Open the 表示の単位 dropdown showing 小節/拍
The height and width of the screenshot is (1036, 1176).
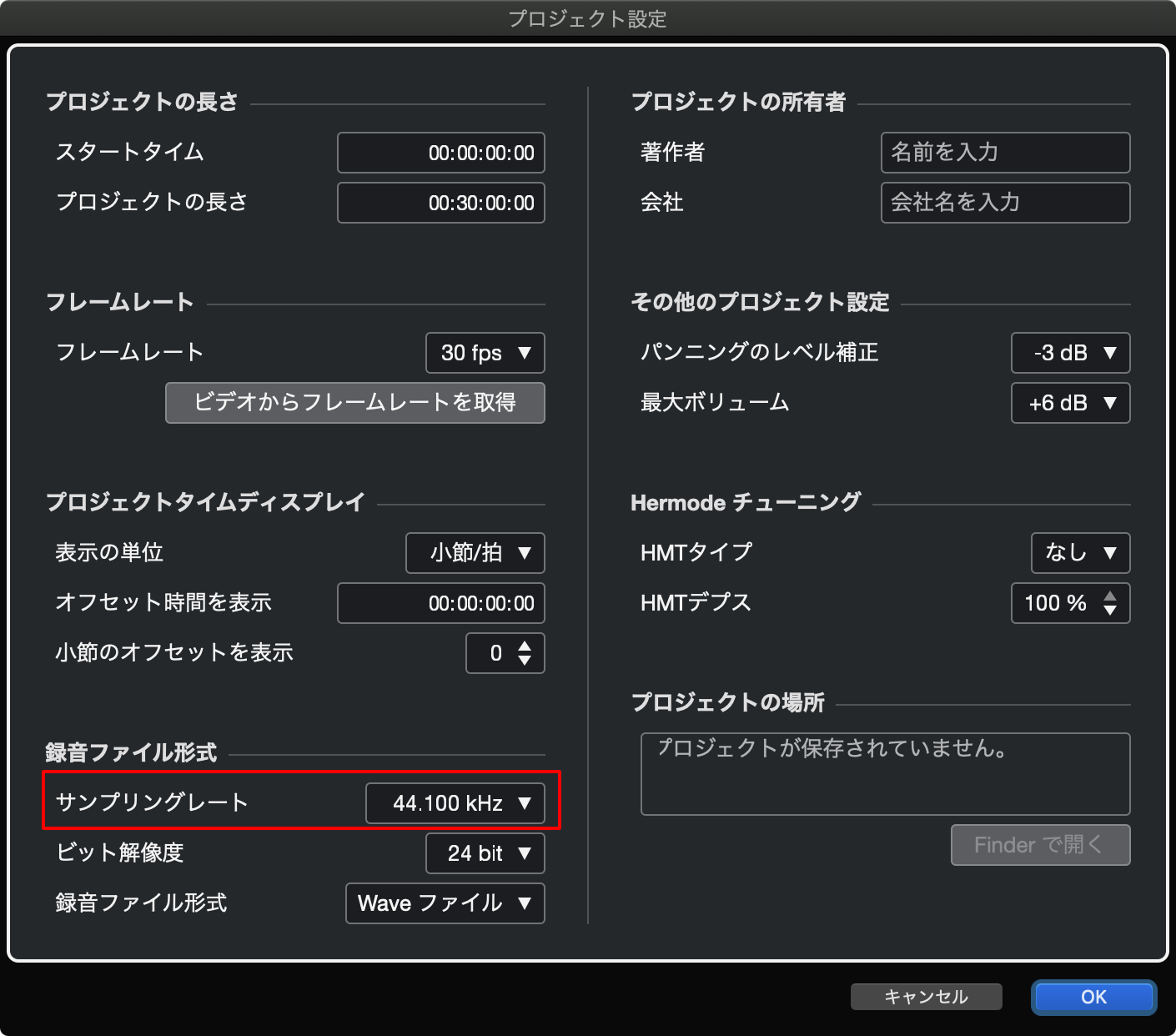coord(475,553)
